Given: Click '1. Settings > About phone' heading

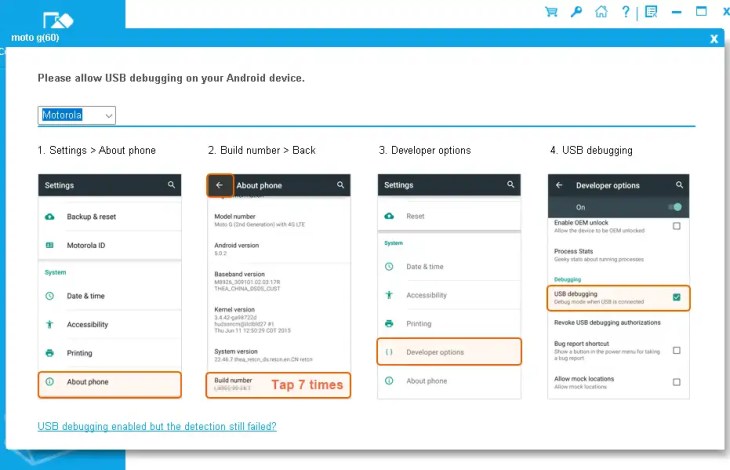Looking at the screenshot, I should [97, 150].
